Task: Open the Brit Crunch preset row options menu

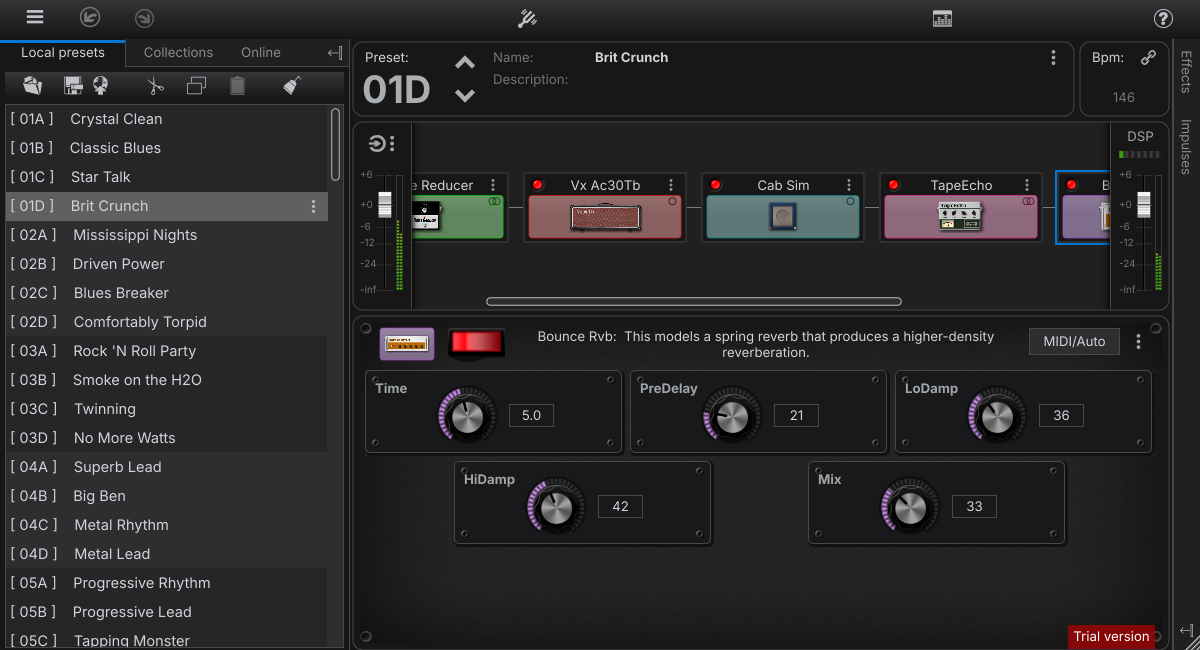Action: click(313, 206)
